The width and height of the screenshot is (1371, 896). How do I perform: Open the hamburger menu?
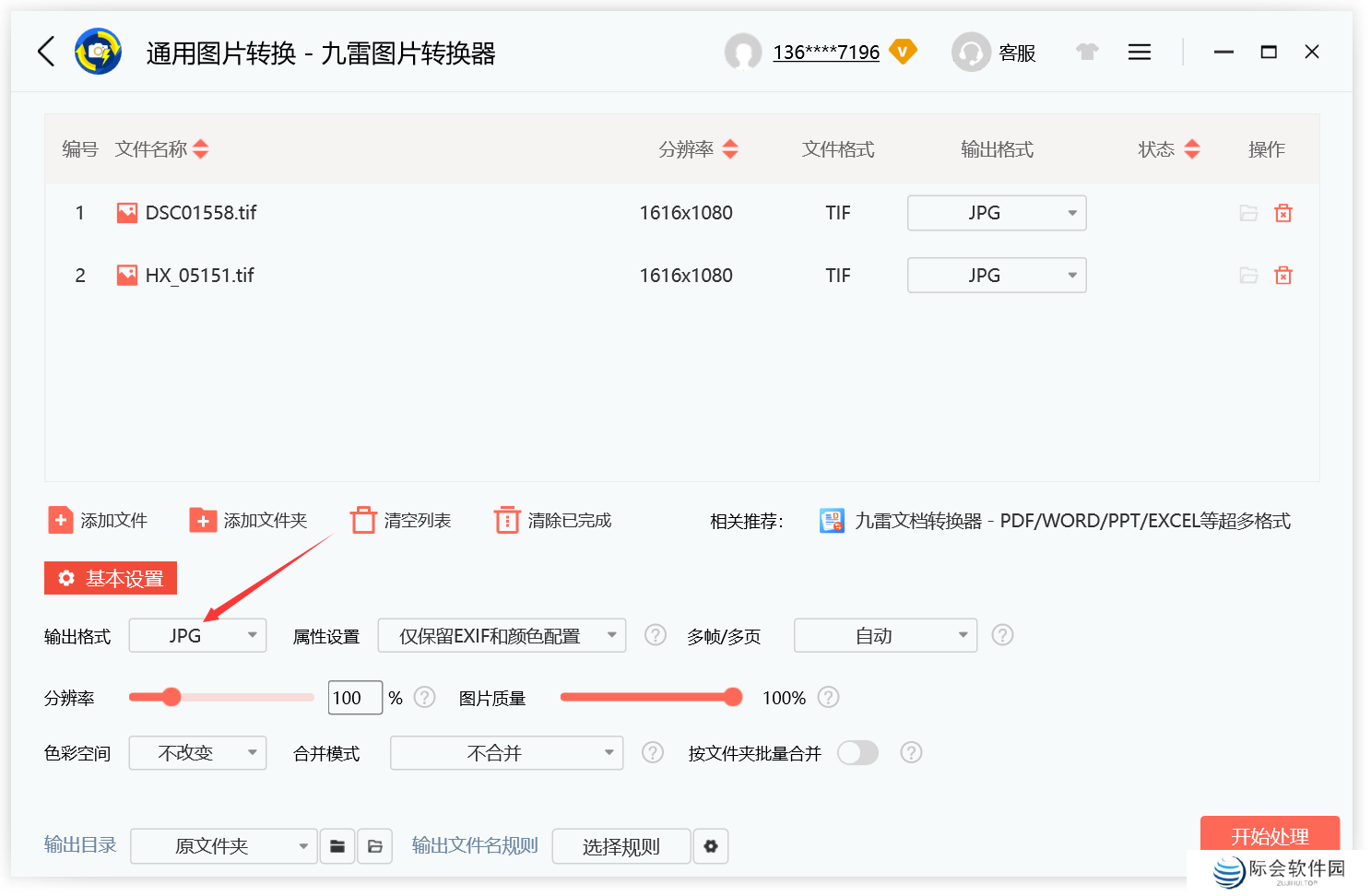click(x=1140, y=52)
